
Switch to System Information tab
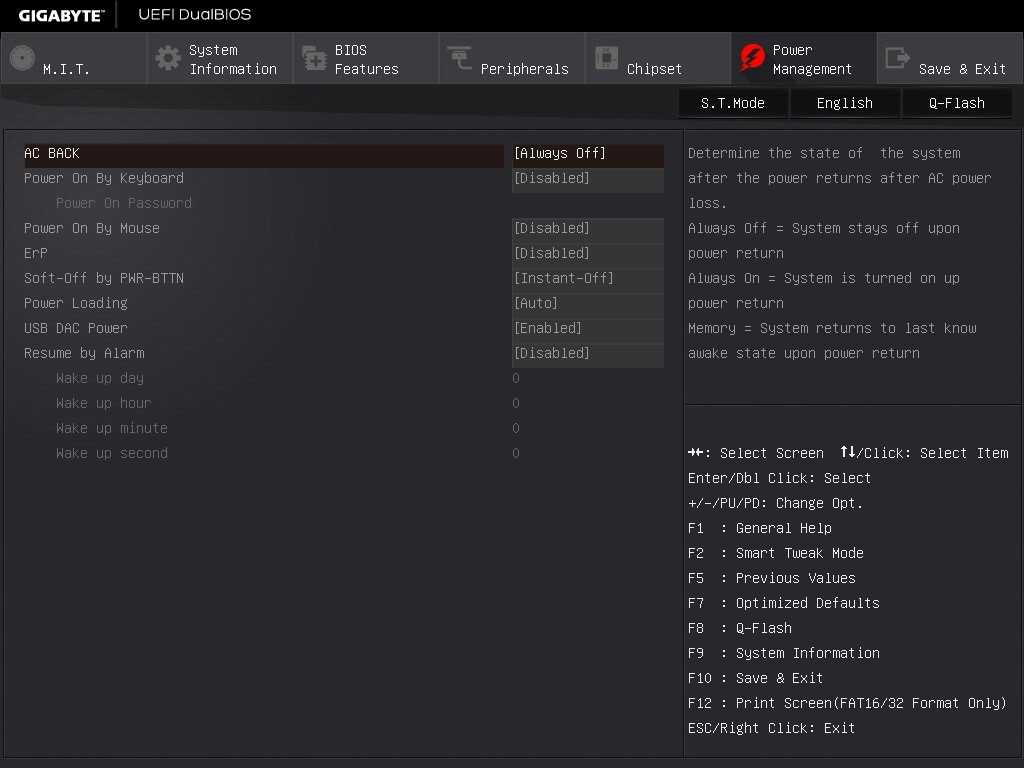220,59
